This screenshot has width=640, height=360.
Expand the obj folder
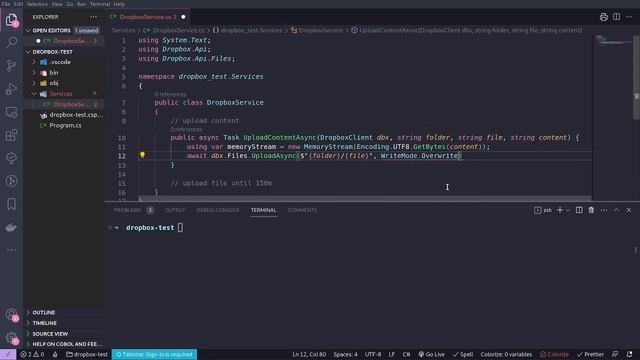click(34, 83)
